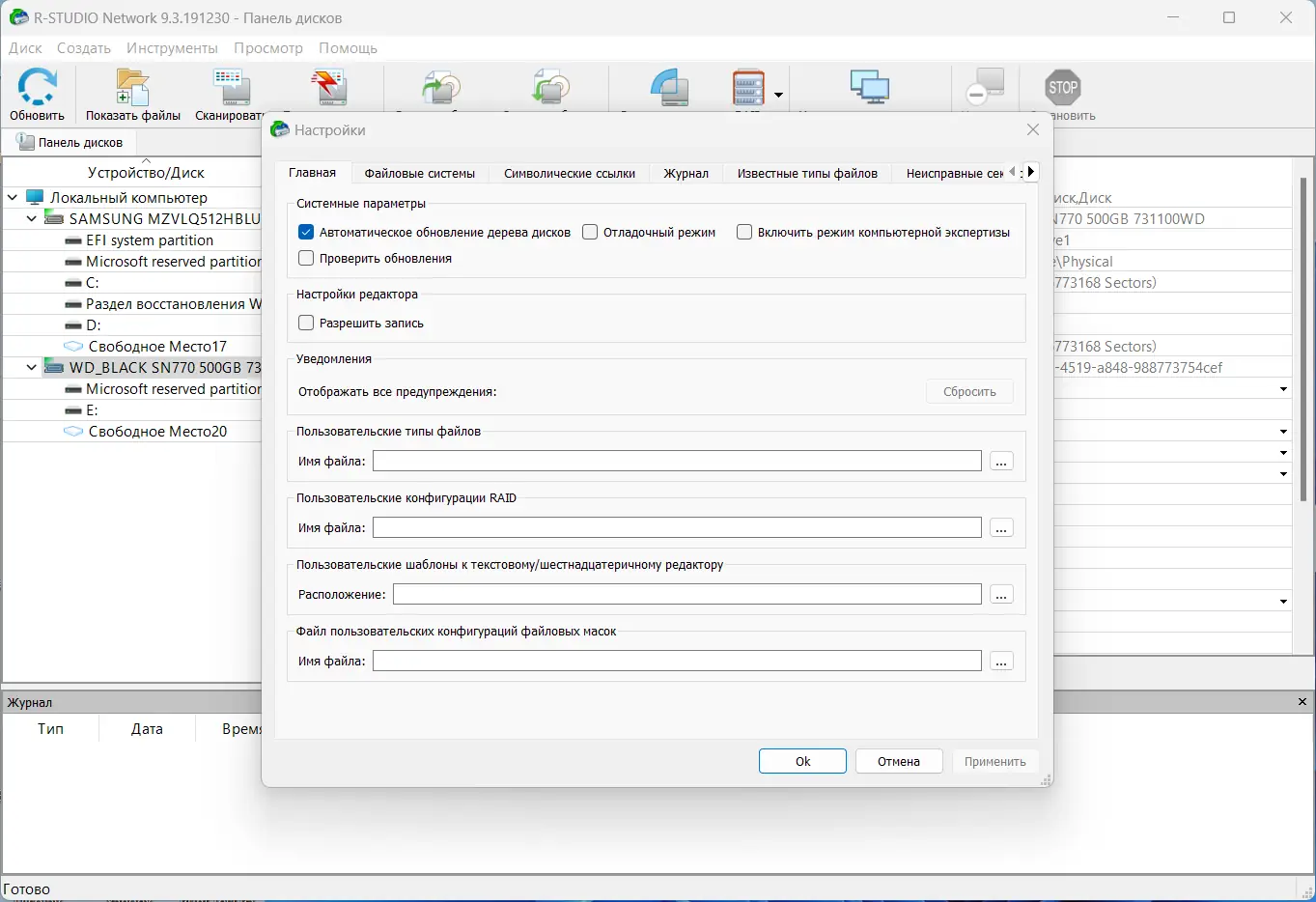Screen dimensions: 1316x902
Task: Tick Включить режим компьютерной экспертизы
Action: click(x=744, y=232)
